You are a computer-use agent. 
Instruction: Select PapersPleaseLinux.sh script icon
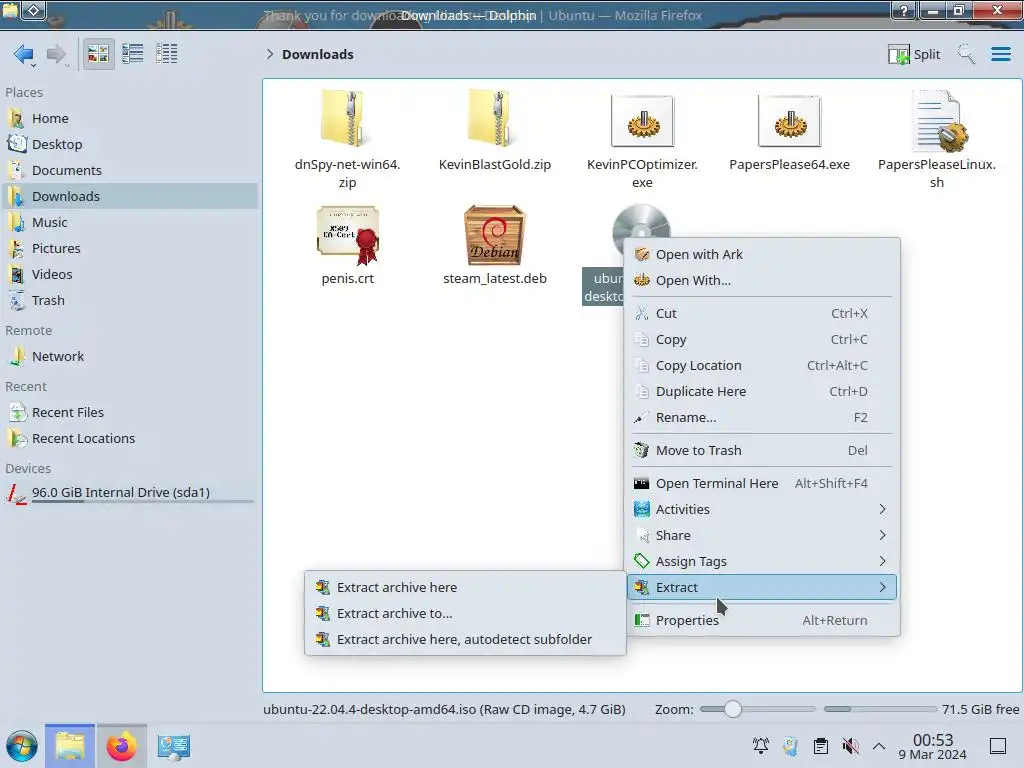pyautogui.click(x=938, y=120)
